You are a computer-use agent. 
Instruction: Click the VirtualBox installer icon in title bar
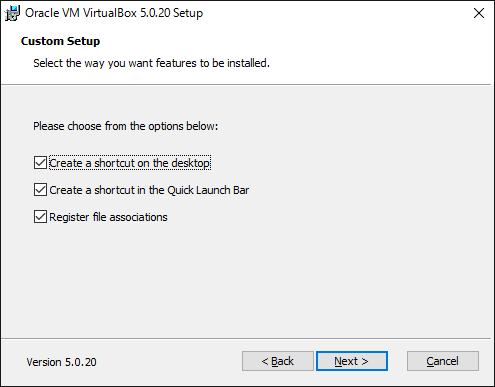point(12,13)
